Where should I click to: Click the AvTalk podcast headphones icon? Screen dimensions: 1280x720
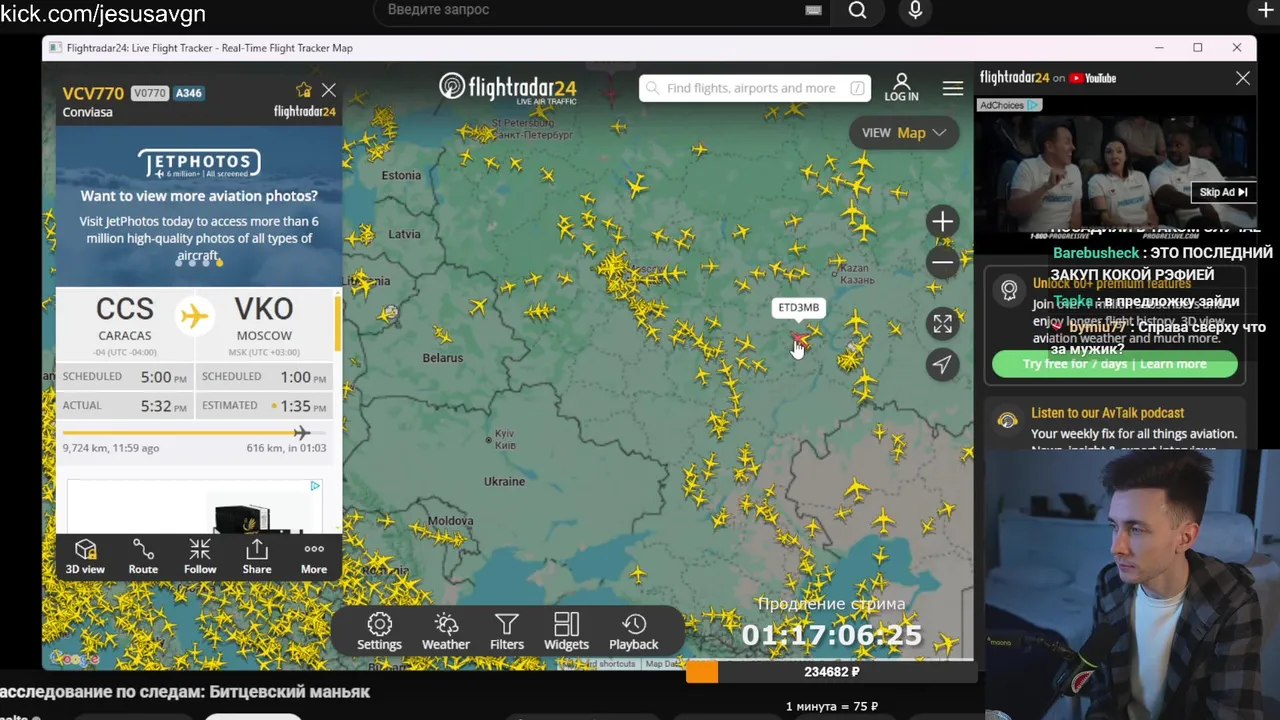point(1008,420)
